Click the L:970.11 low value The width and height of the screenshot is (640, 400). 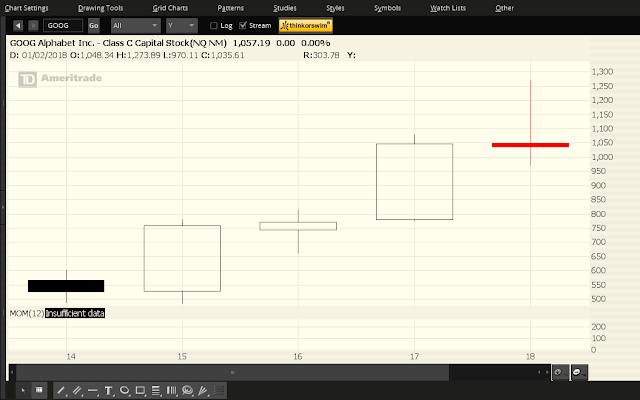180,55
